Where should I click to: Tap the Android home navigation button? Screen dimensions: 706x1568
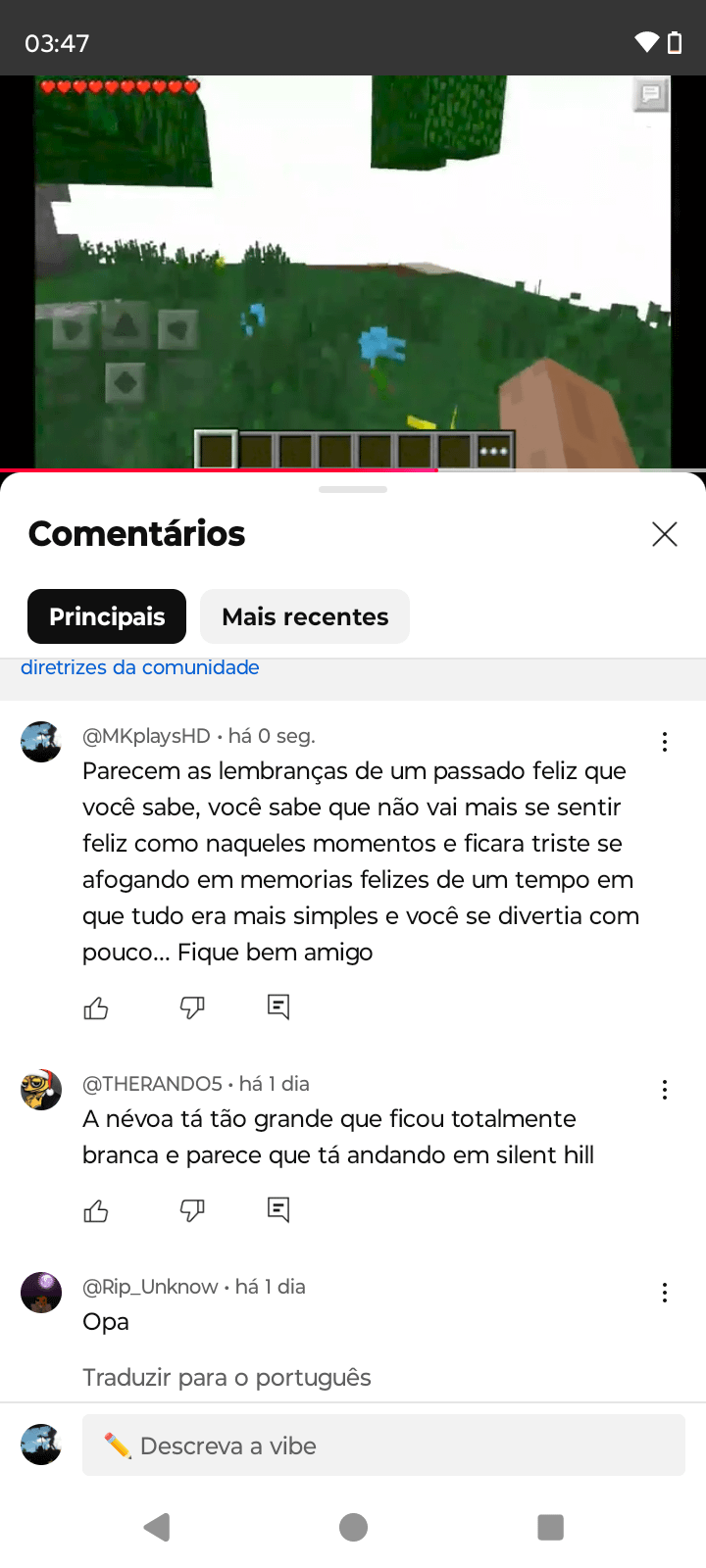353,1527
